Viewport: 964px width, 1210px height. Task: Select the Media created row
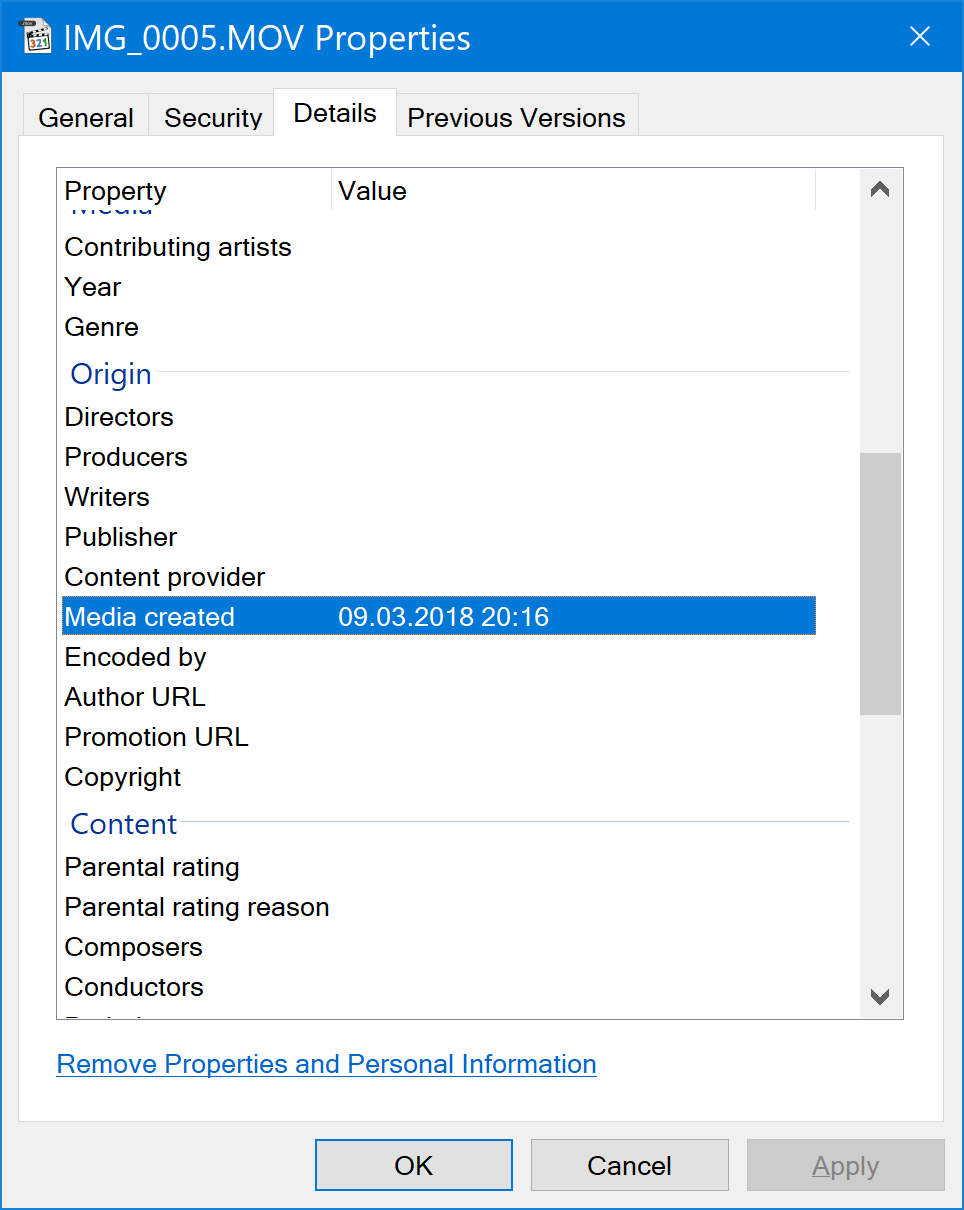coord(438,617)
